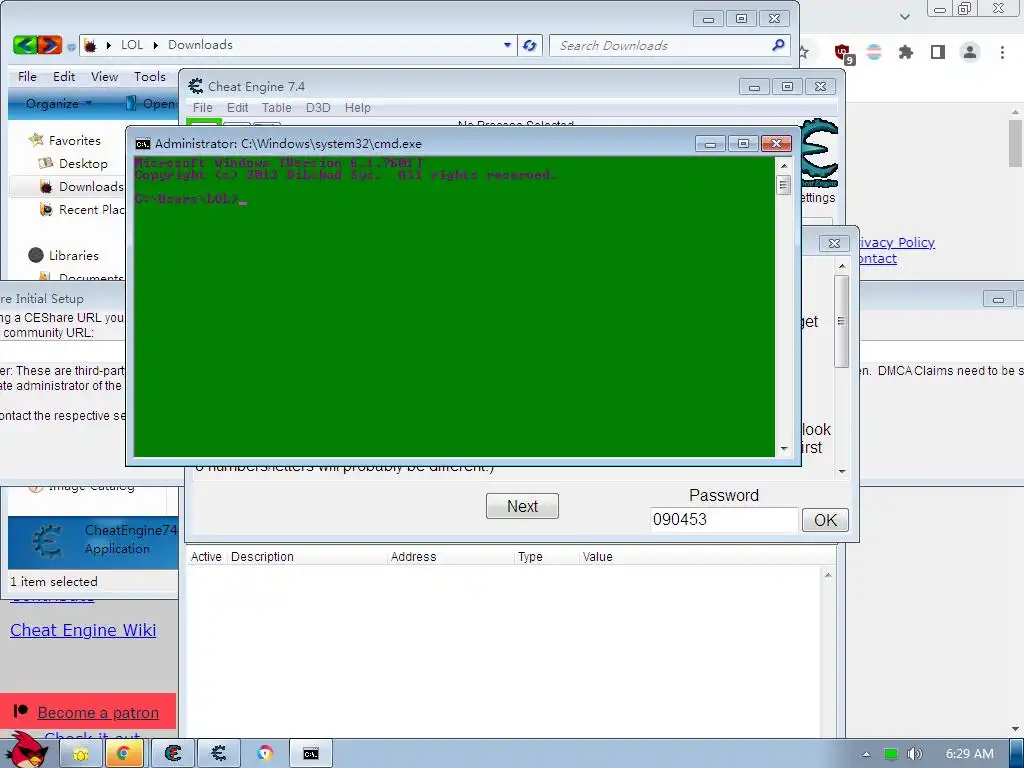Go forward in Explorer Downloads window
Viewport: 1024px width, 768px height.
click(x=50, y=45)
